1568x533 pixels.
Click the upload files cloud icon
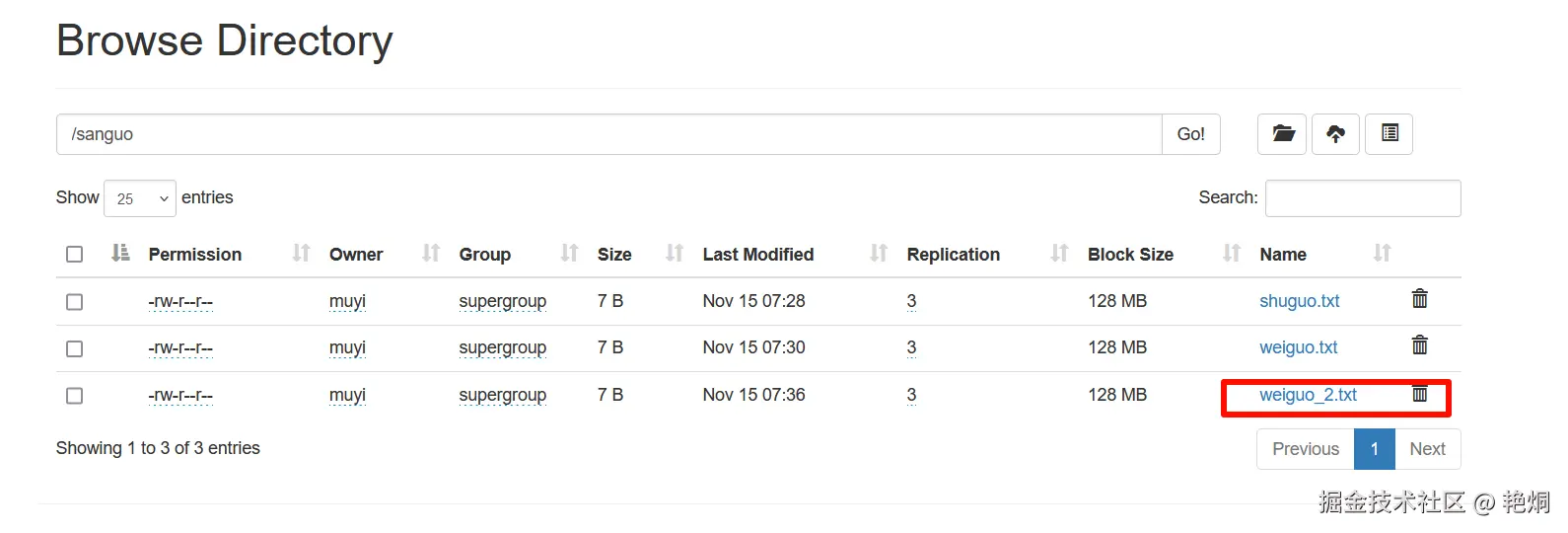pos(1335,134)
